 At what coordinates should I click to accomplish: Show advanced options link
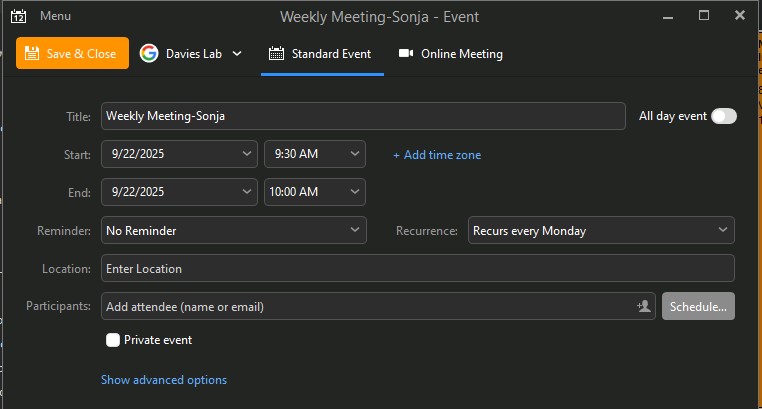tap(164, 380)
